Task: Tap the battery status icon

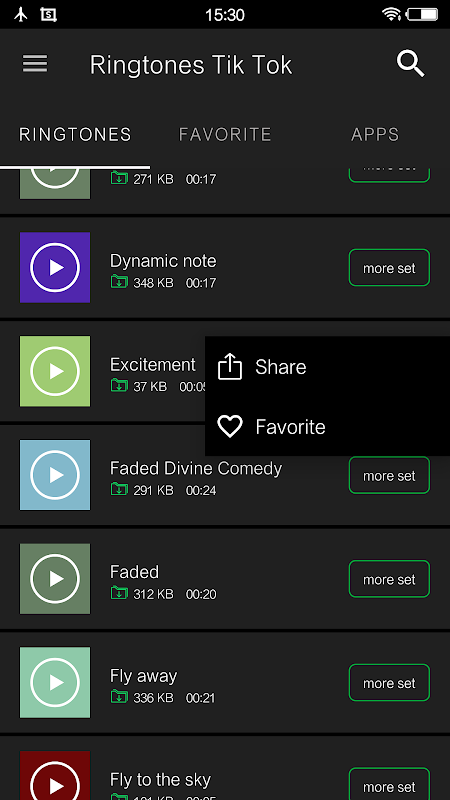Action: [x=422, y=14]
